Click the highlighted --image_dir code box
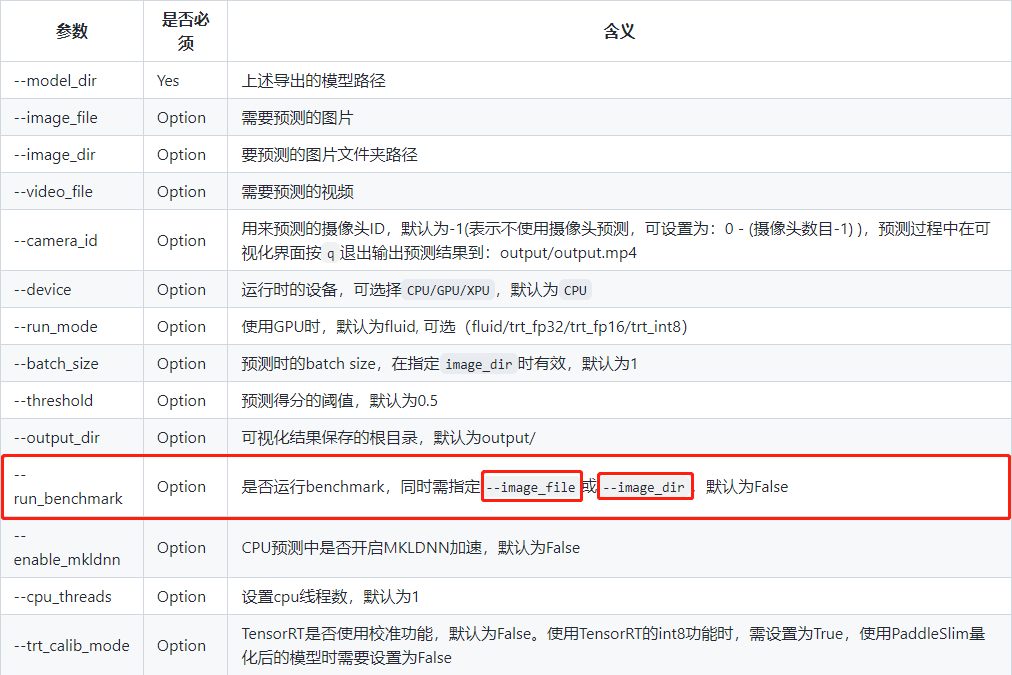This screenshot has width=1012, height=675. 645,486
